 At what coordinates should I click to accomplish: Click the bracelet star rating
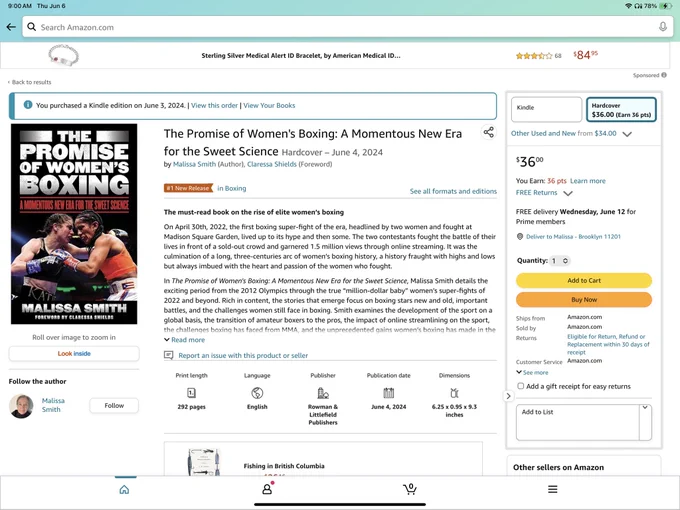(x=534, y=56)
